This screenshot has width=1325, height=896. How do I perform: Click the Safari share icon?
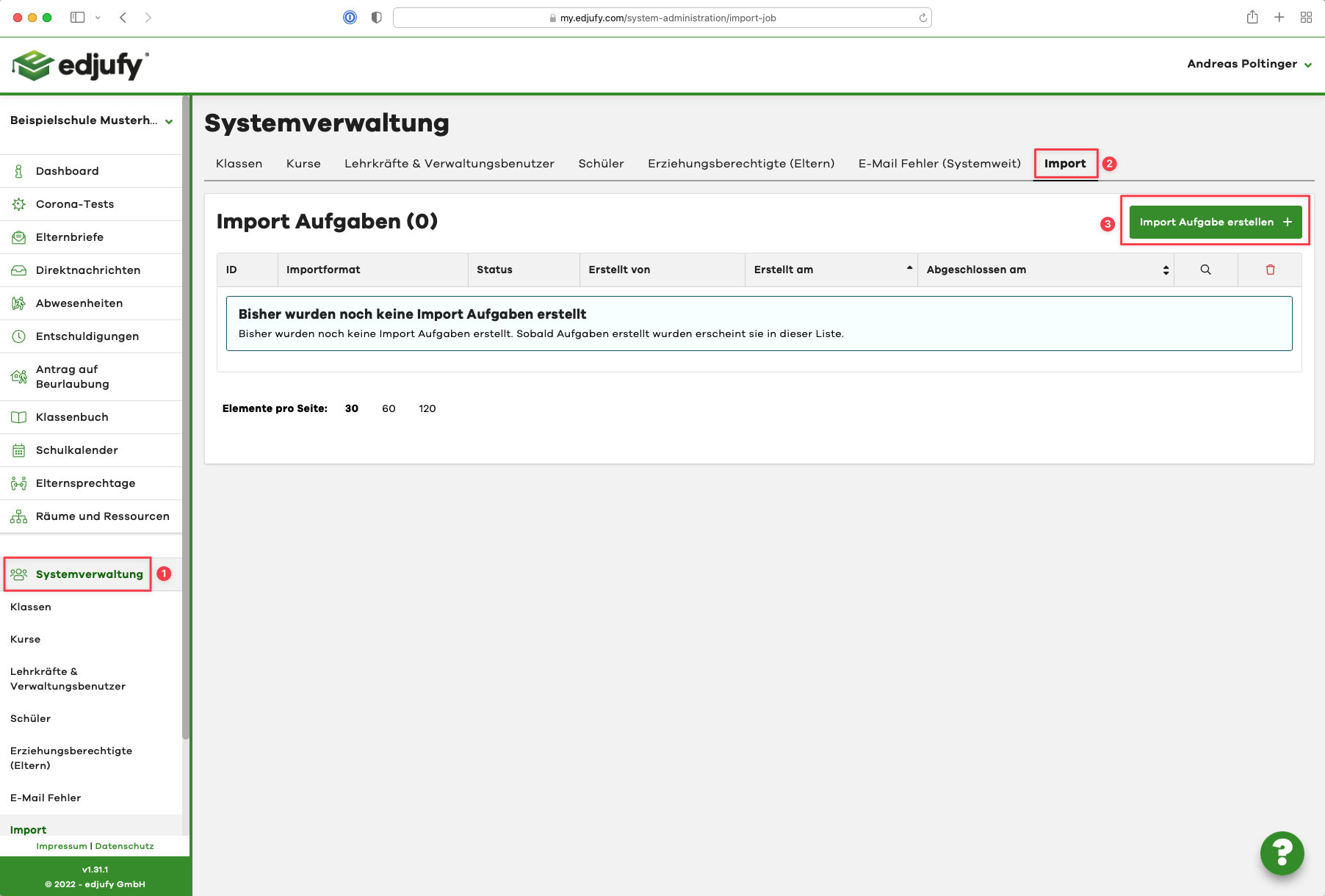(1252, 18)
